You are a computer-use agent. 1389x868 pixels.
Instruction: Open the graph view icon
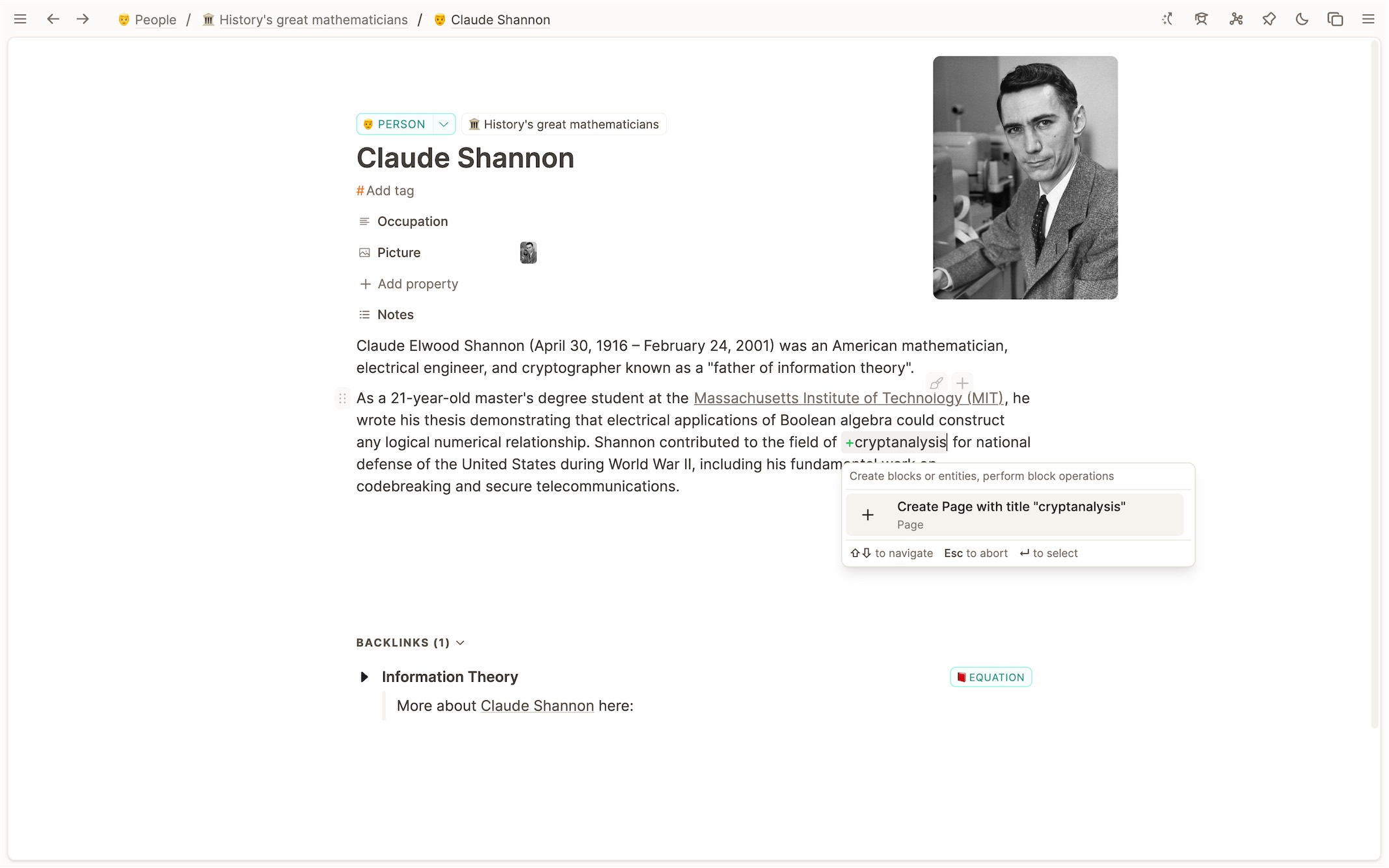(1236, 20)
